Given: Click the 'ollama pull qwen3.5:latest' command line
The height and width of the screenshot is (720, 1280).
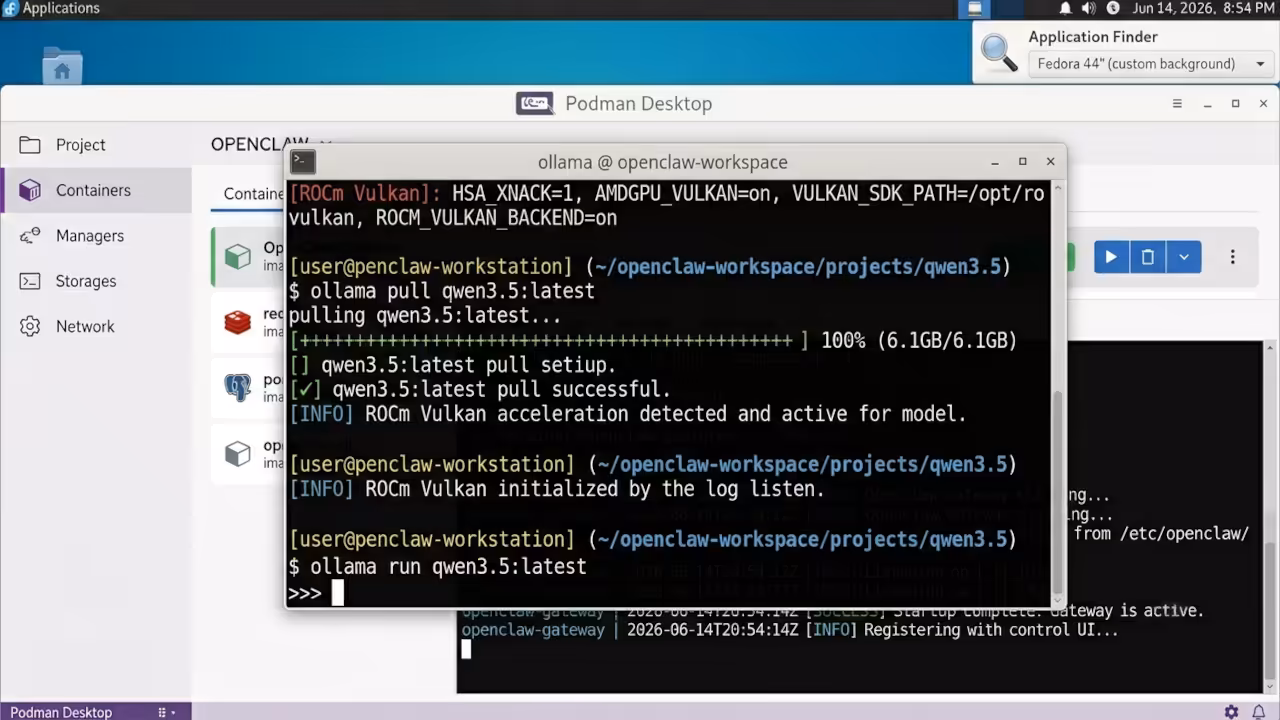Looking at the screenshot, I should tap(442, 291).
